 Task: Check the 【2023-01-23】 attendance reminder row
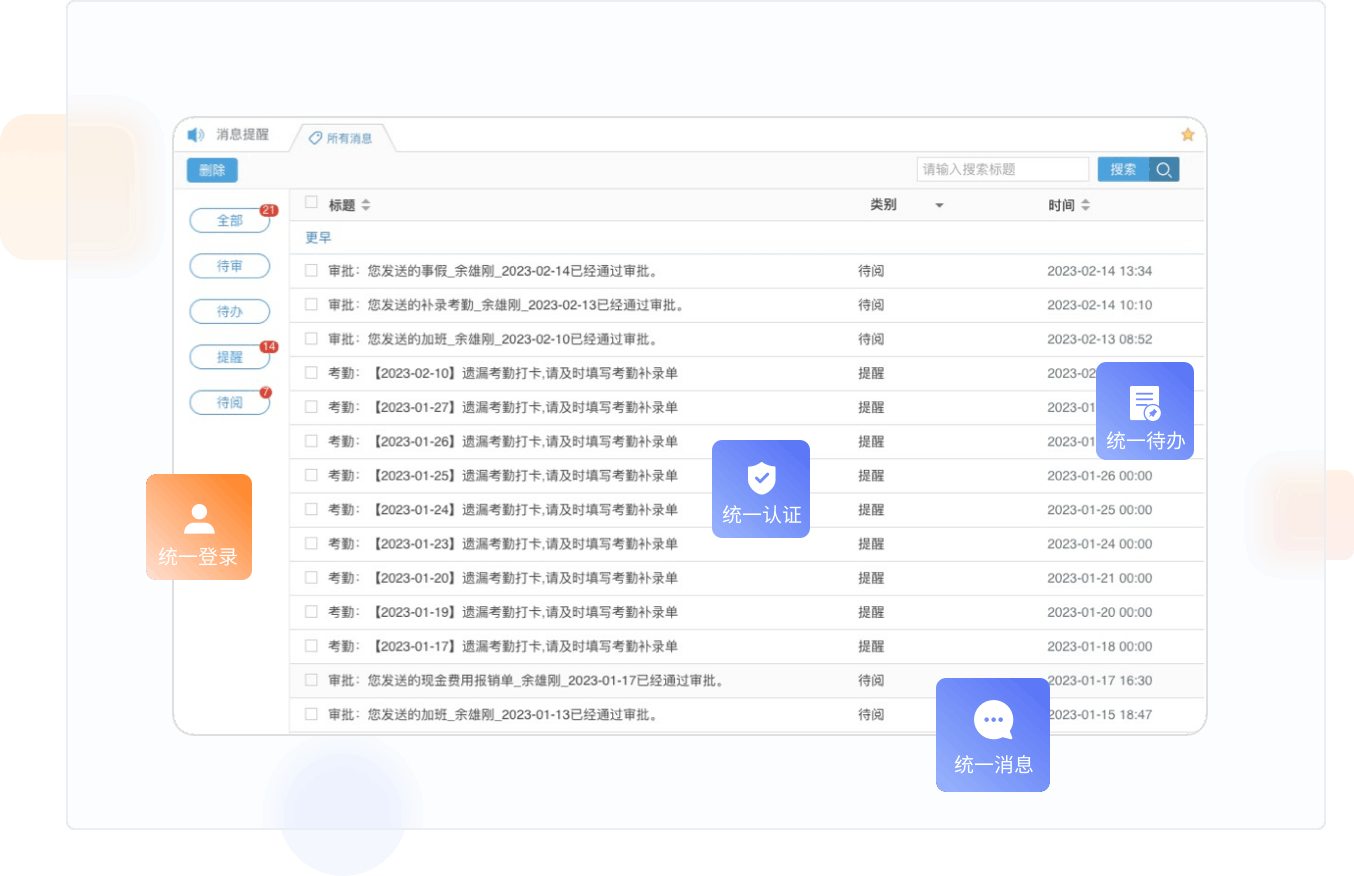pos(311,542)
